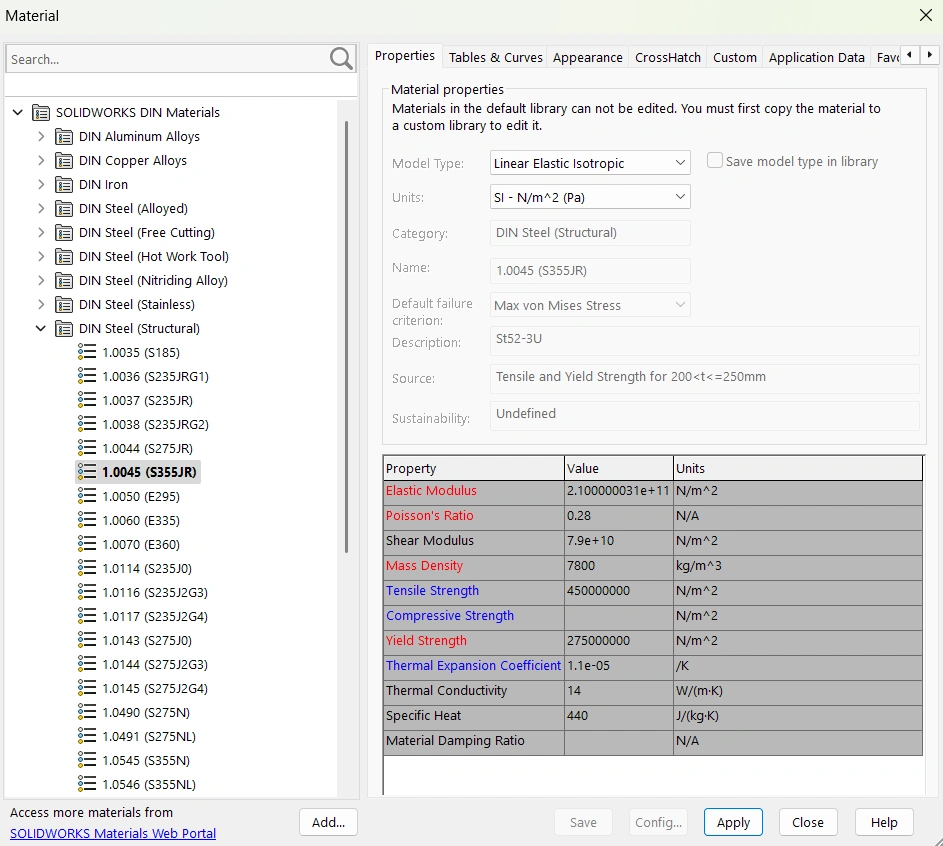Click the material icon beside 1.0036 (S235JRG1)
The width and height of the screenshot is (943, 846).
87,376
